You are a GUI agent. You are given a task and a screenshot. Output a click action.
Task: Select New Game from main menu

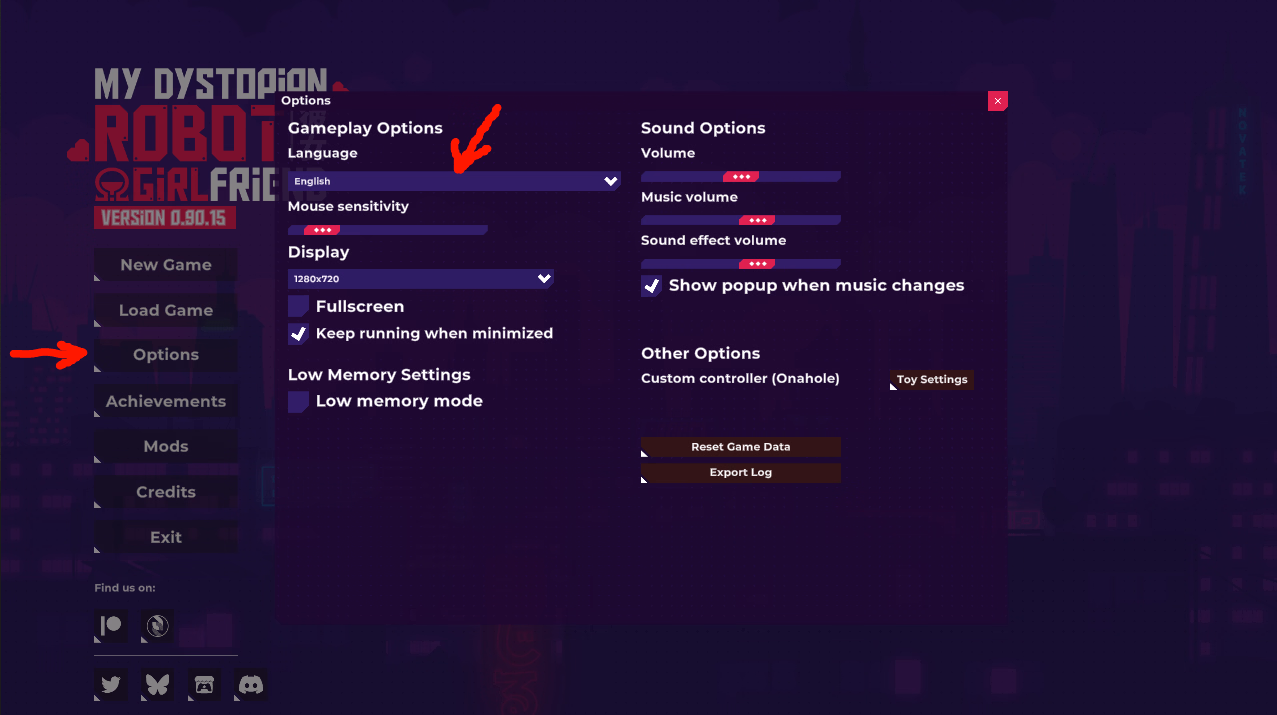point(166,265)
